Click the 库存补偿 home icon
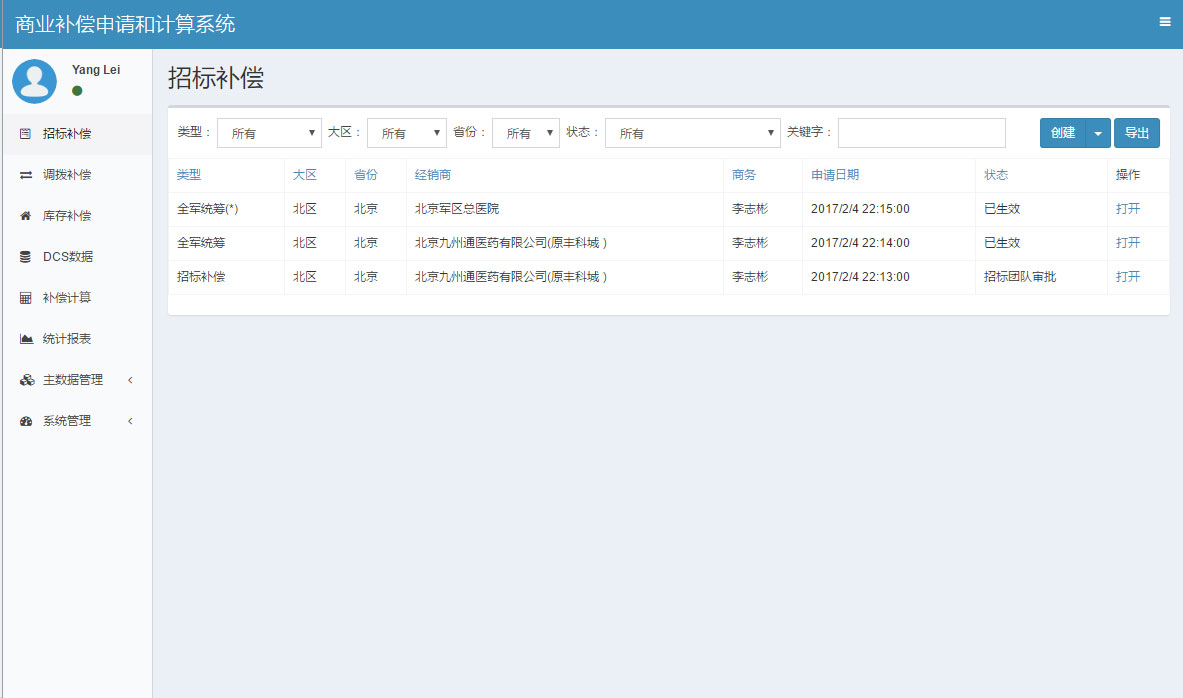 (x=26, y=216)
